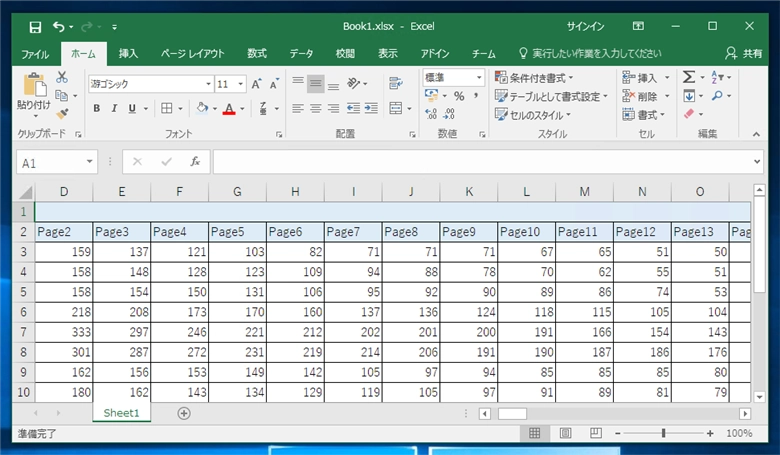This screenshot has width=780, height=455.
Task: Click the font color red A swatch
Action: (x=229, y=108)
